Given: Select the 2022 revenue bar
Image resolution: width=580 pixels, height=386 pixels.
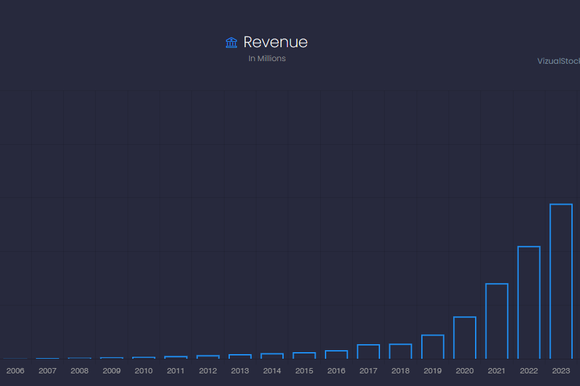Looking at the screenshot, I should point(529,302).
